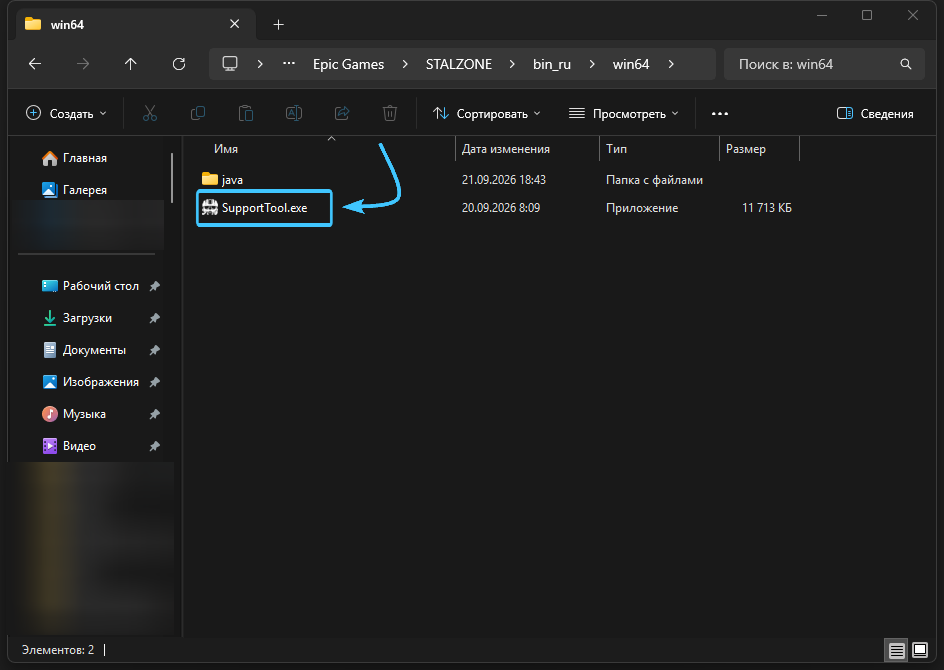Click the Cut scissors icon
The height and width of the screenshot is (670, 944).
(150, 113)
